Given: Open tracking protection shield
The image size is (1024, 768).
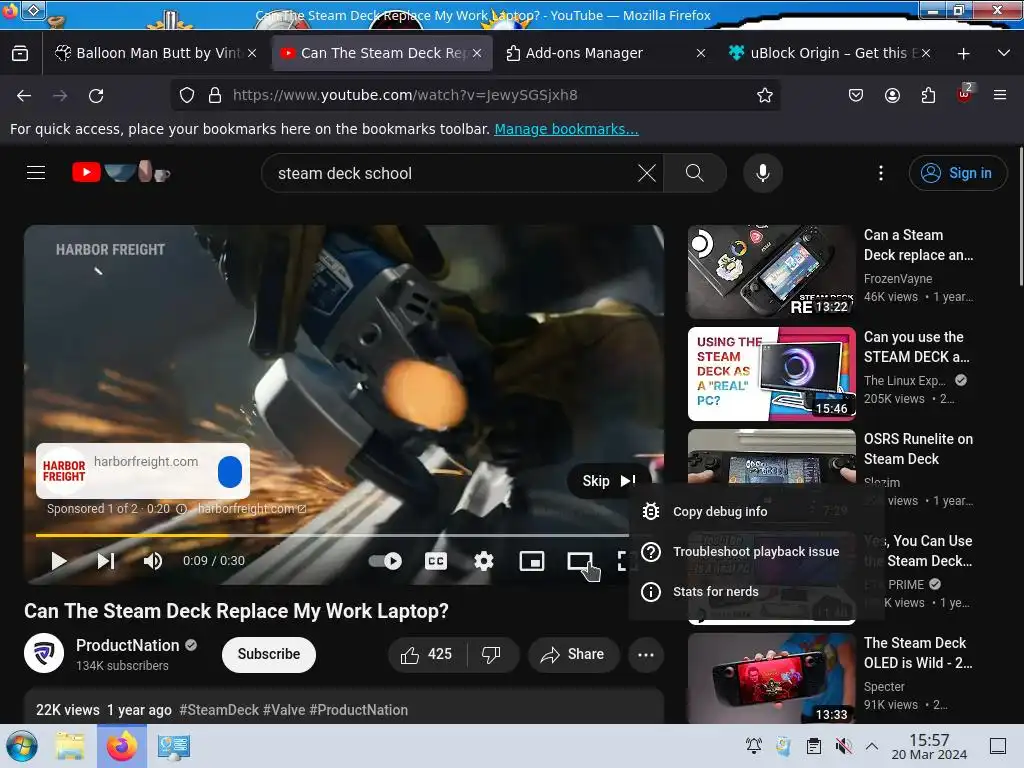Looking at the screenshot, I should click(187, 95).
